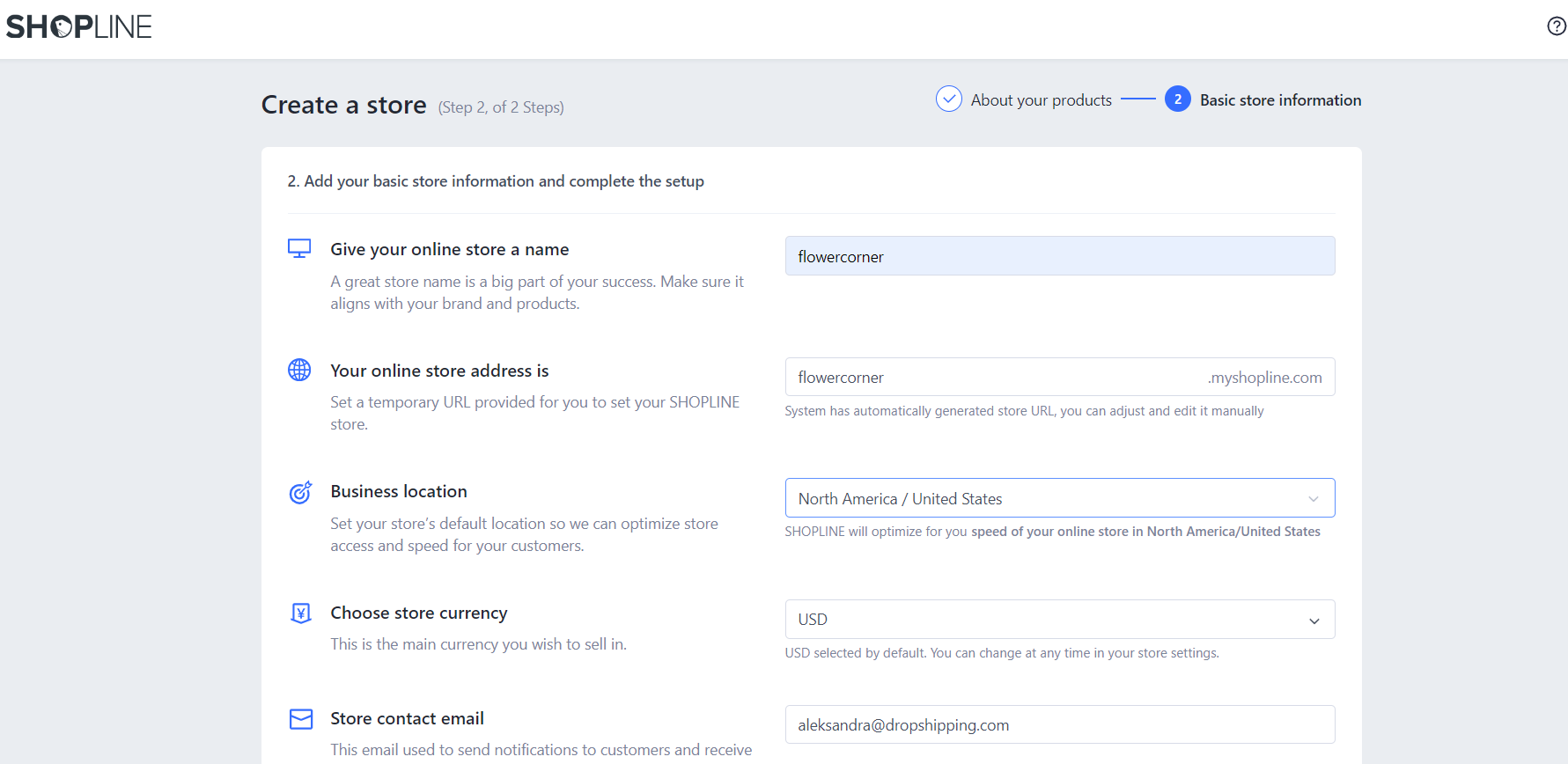Click the 'System has automatically generated store URL' hint

(1024, 411)
